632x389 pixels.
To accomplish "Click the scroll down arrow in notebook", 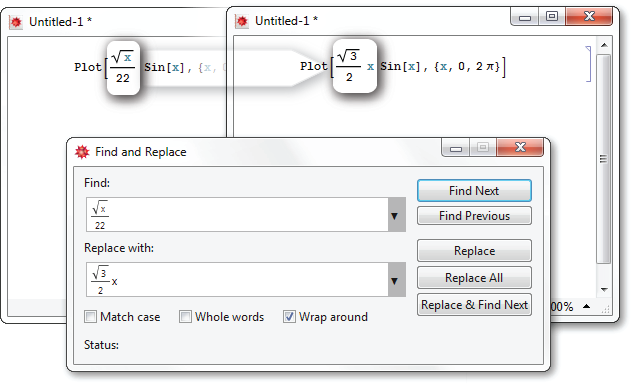I will pos(604,289).
